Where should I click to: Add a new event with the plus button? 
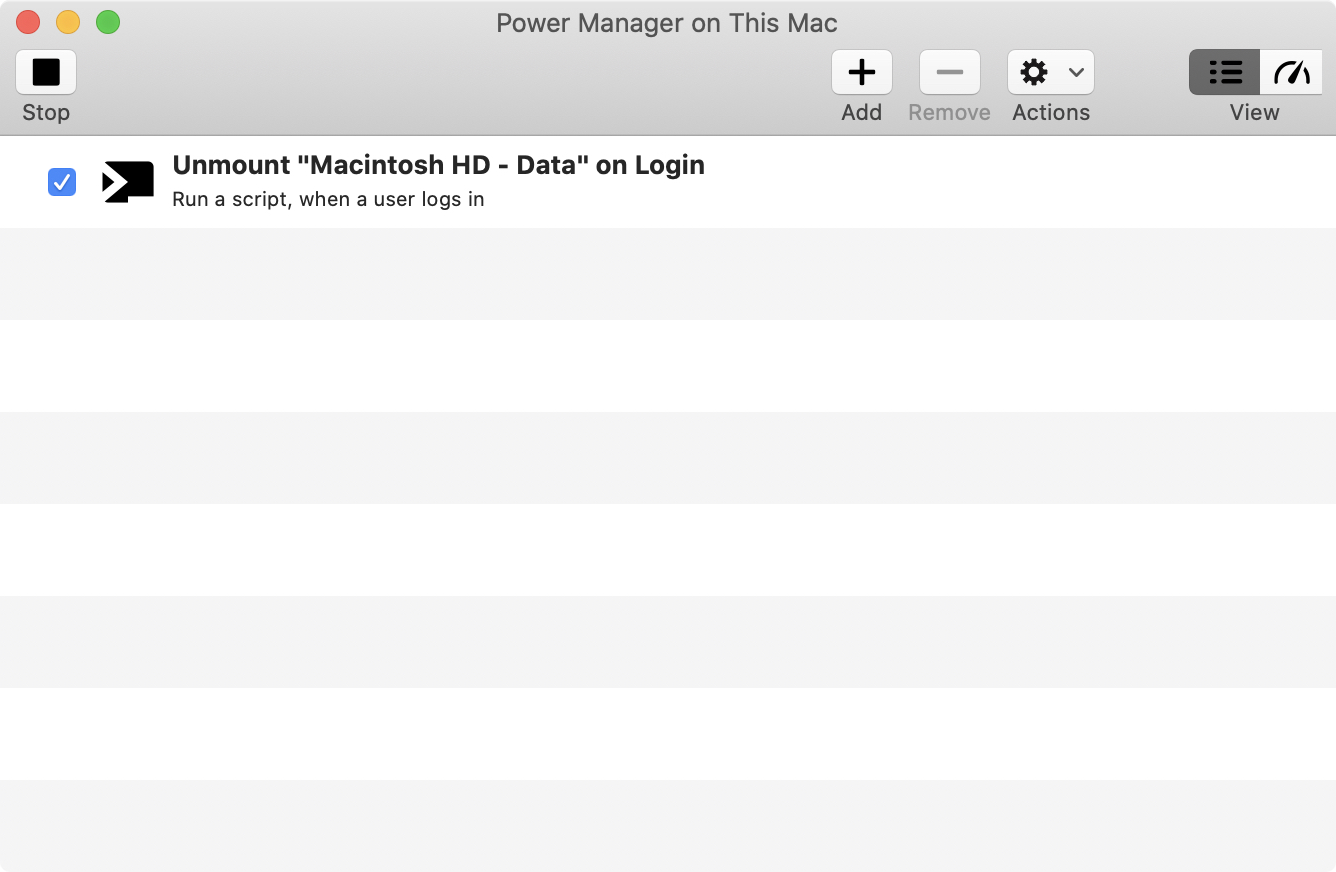tap(862, 72)
